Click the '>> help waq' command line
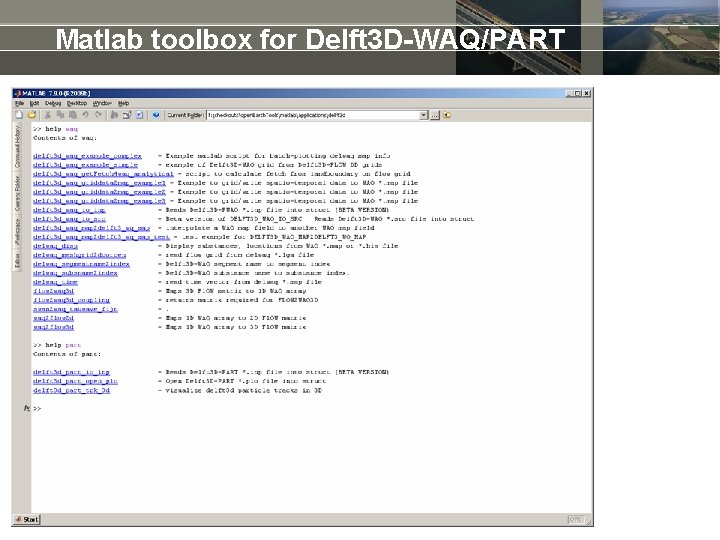Screen dimensions: 720x540 [x=55, y=129]
